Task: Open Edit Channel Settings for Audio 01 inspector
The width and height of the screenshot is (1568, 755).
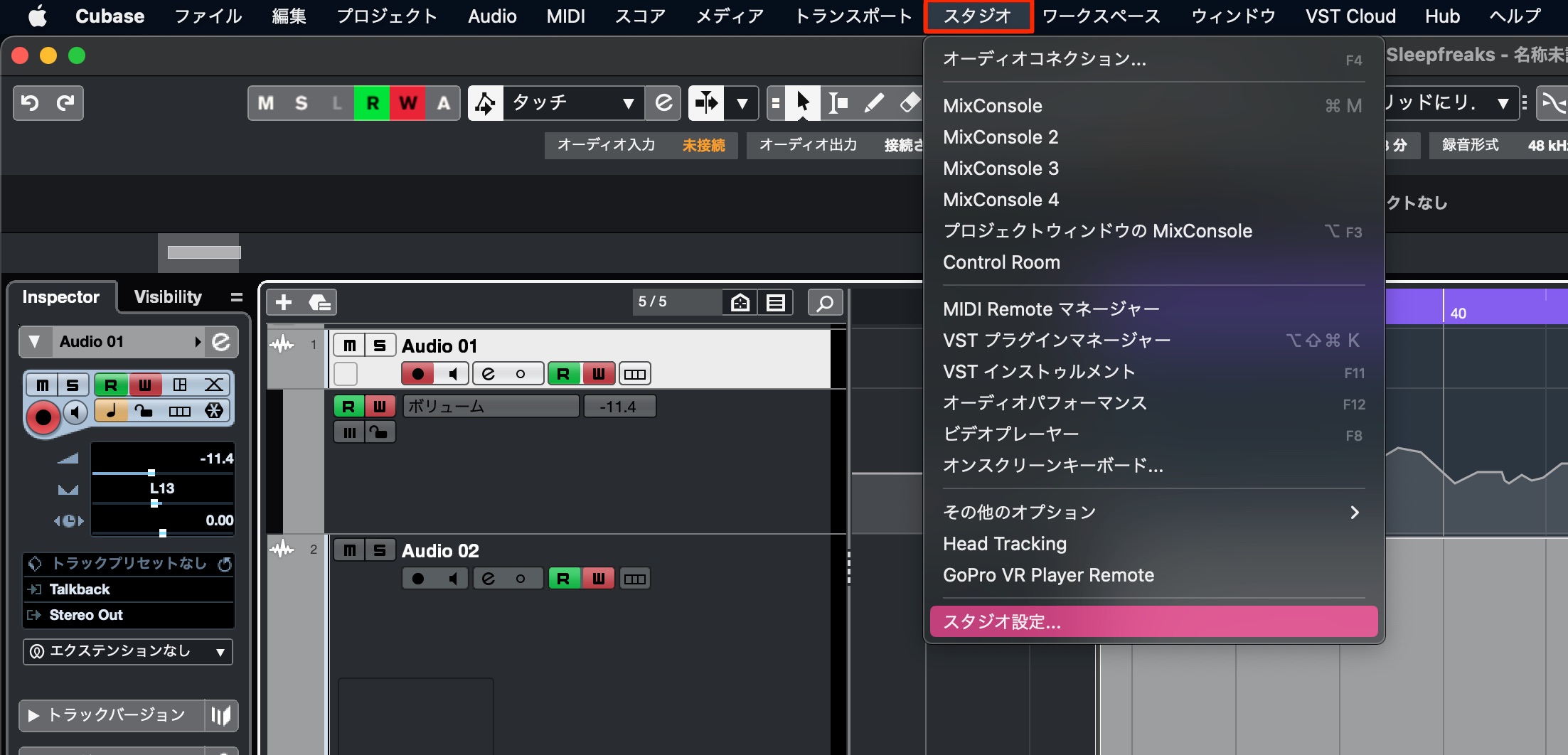Action: pyautogui.click(x=222, y=342)
